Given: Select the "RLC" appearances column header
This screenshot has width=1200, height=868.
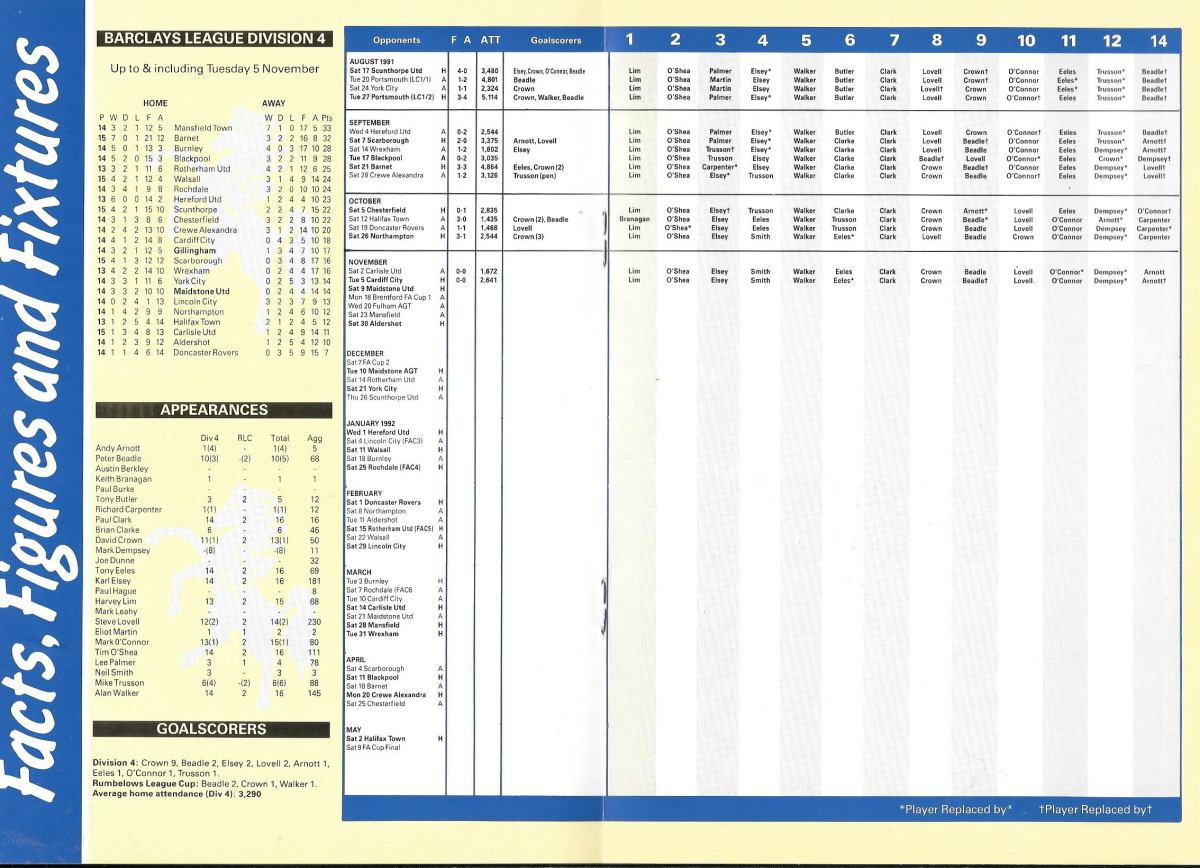Looking at the screenshot, I should [245, 438].
